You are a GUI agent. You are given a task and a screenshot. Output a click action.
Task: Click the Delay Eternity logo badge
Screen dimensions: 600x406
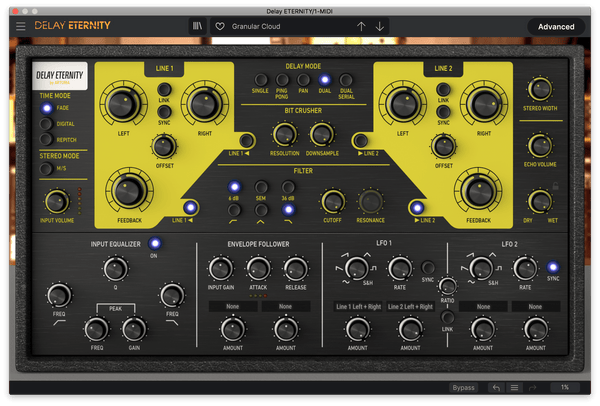click(60, 76)
